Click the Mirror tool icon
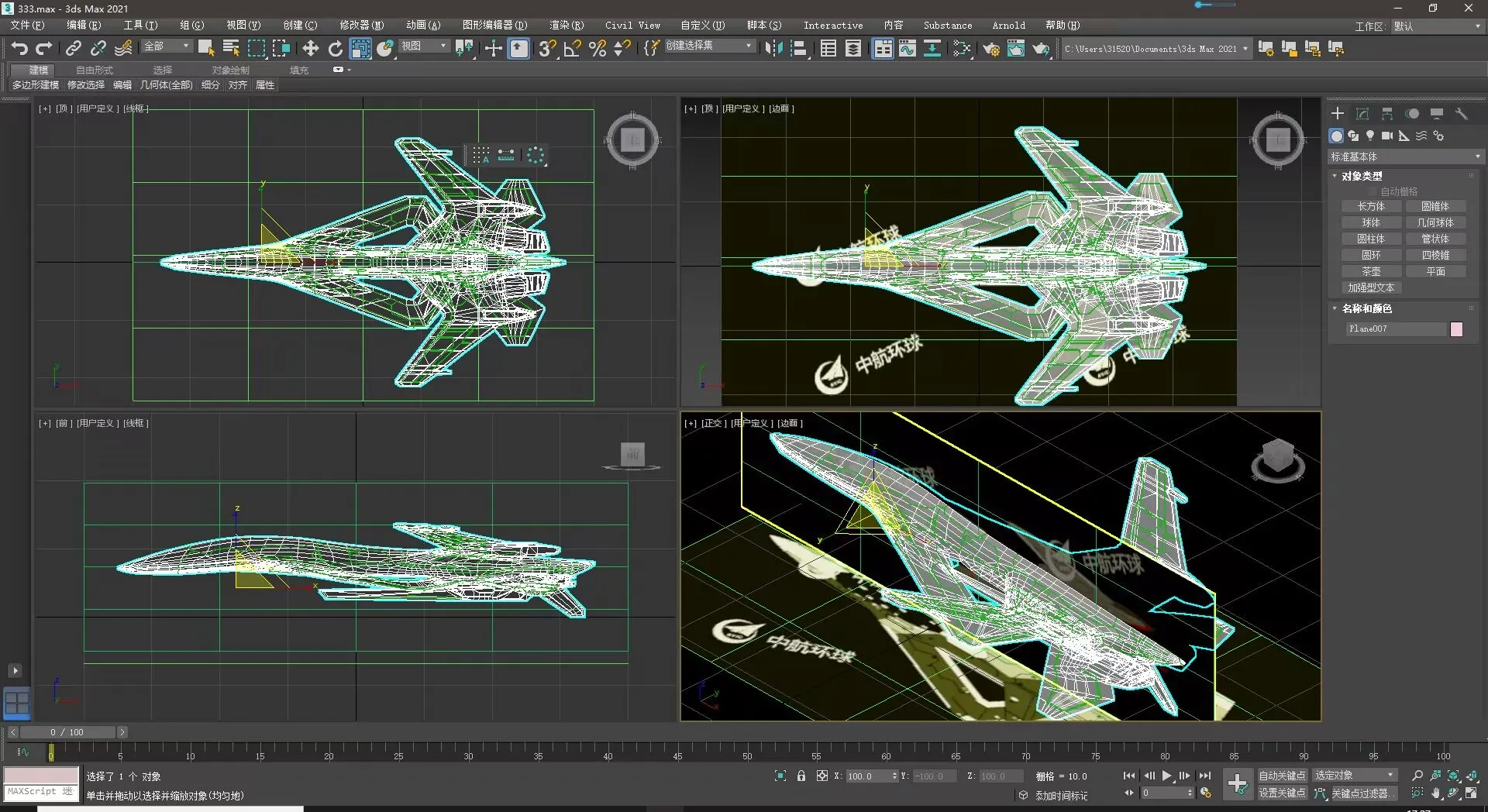 [x=773, y=49]
